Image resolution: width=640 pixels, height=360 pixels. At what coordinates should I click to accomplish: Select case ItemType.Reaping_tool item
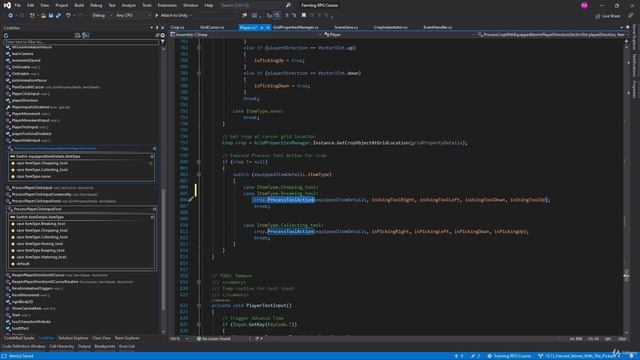[x=40, y=250]
